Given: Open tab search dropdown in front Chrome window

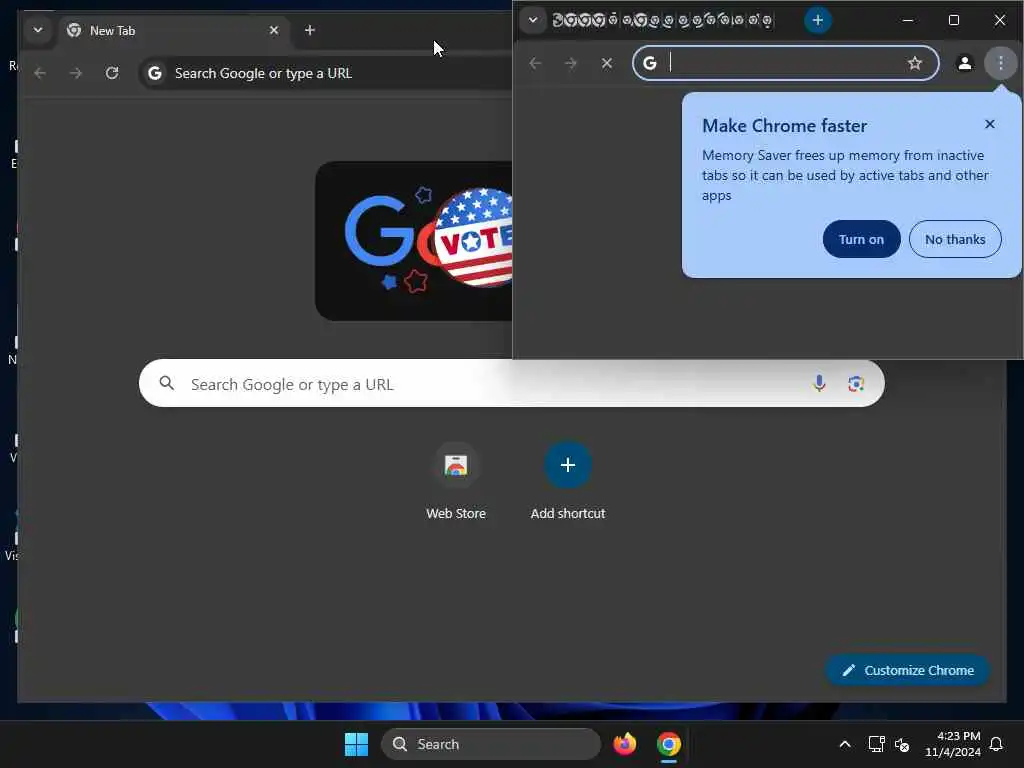Looking at the screenshot, I should (533, 20).
